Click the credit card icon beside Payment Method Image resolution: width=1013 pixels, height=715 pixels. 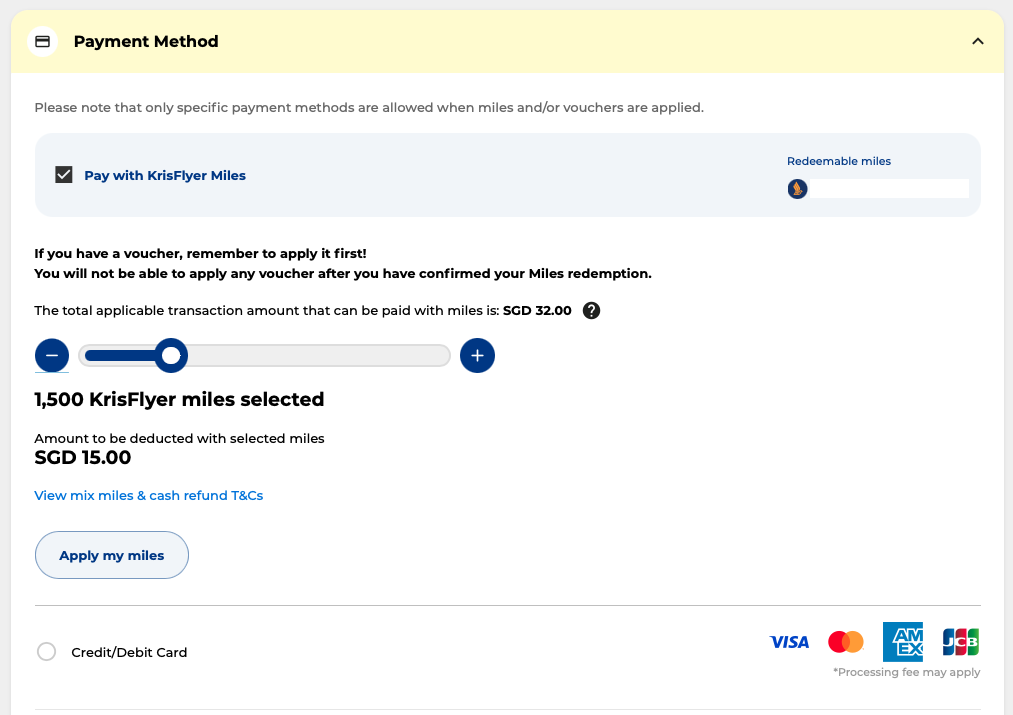pos(43,41)
